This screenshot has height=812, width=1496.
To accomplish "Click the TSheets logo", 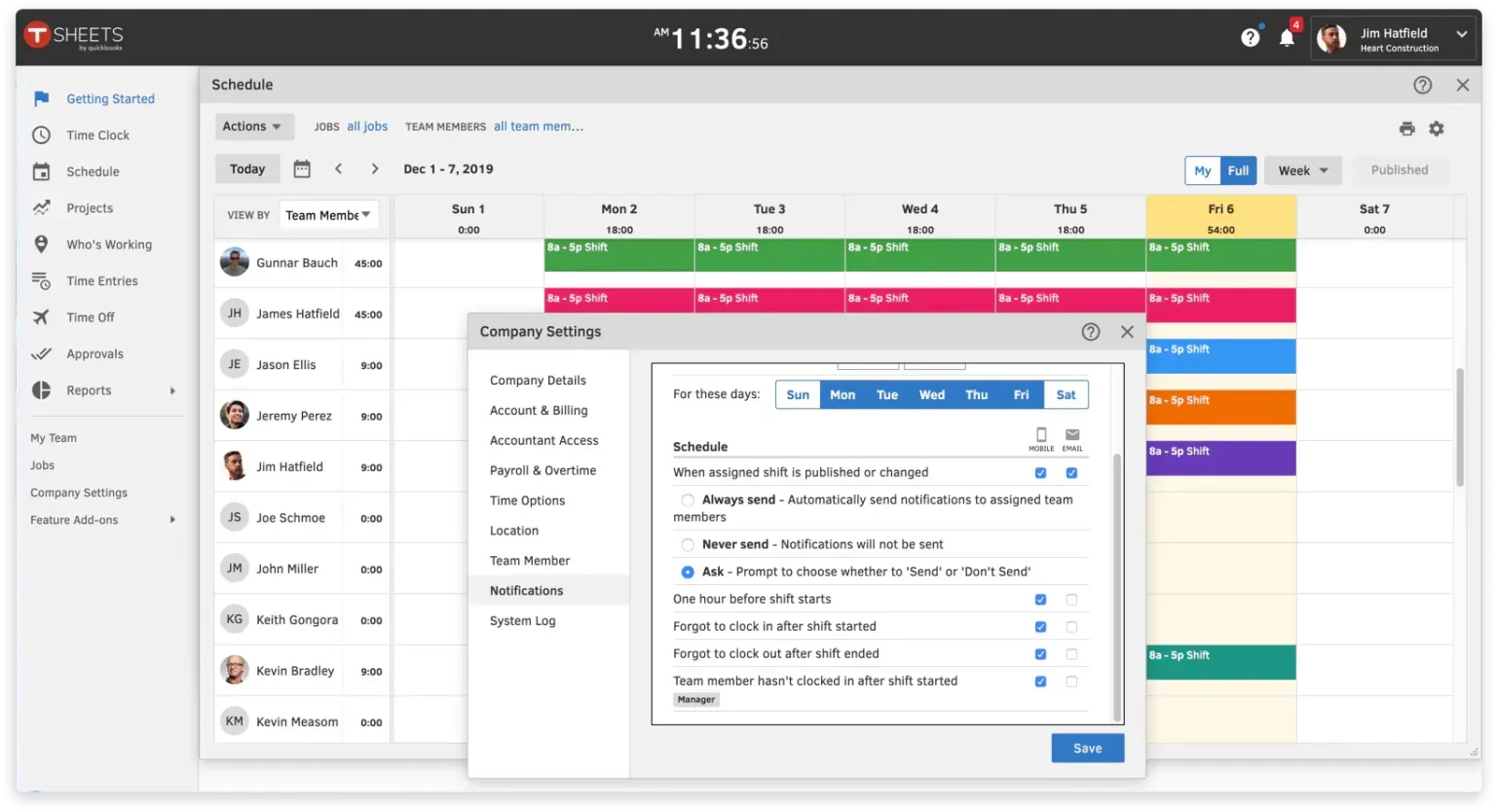I will pyautogui.click(x=74, y=36).
